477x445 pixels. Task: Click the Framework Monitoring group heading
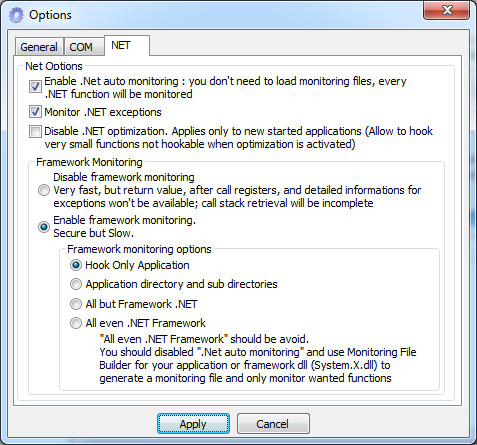(x=89, y=162)
